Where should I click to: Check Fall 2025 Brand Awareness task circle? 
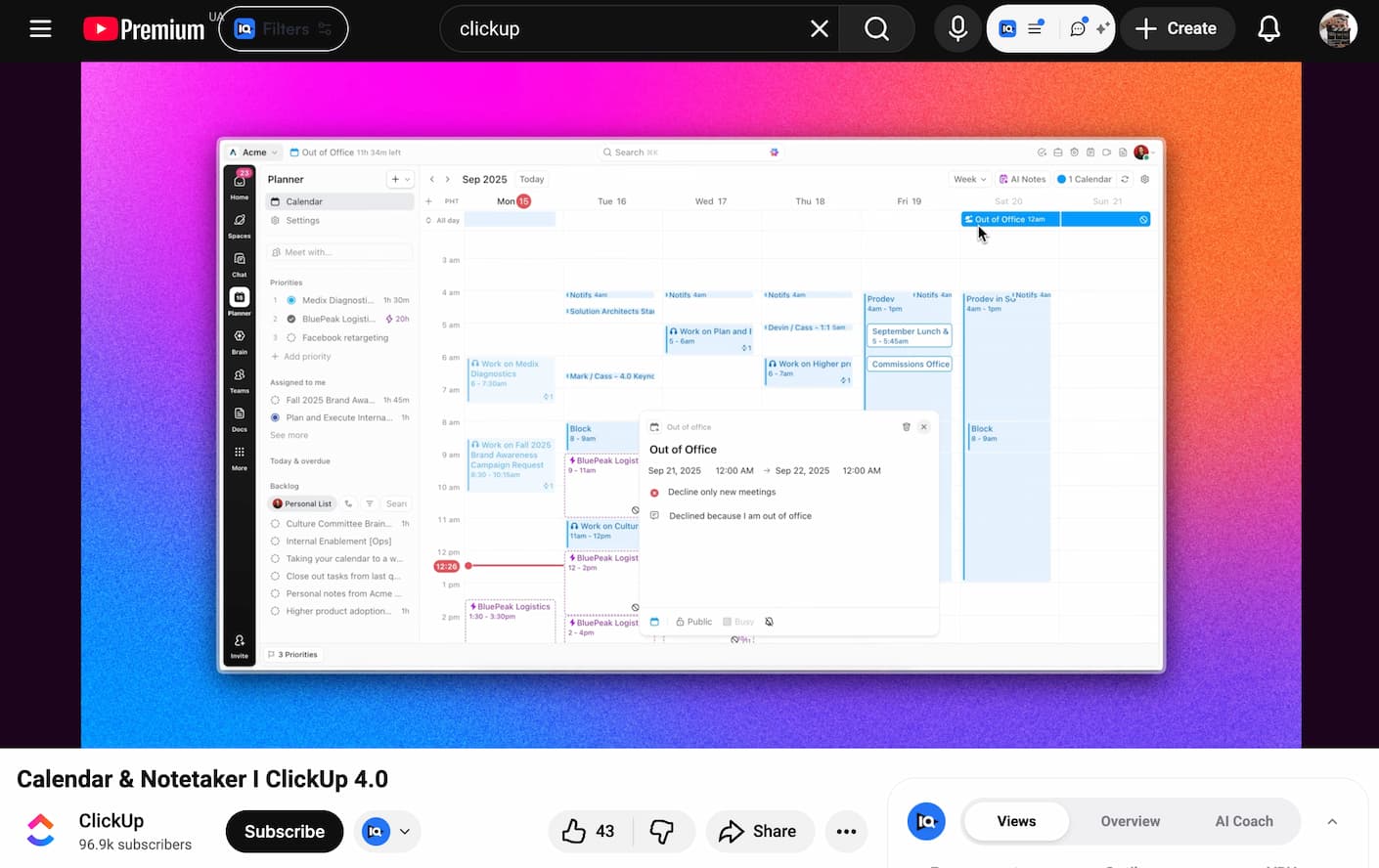click(x=275, y=400)
